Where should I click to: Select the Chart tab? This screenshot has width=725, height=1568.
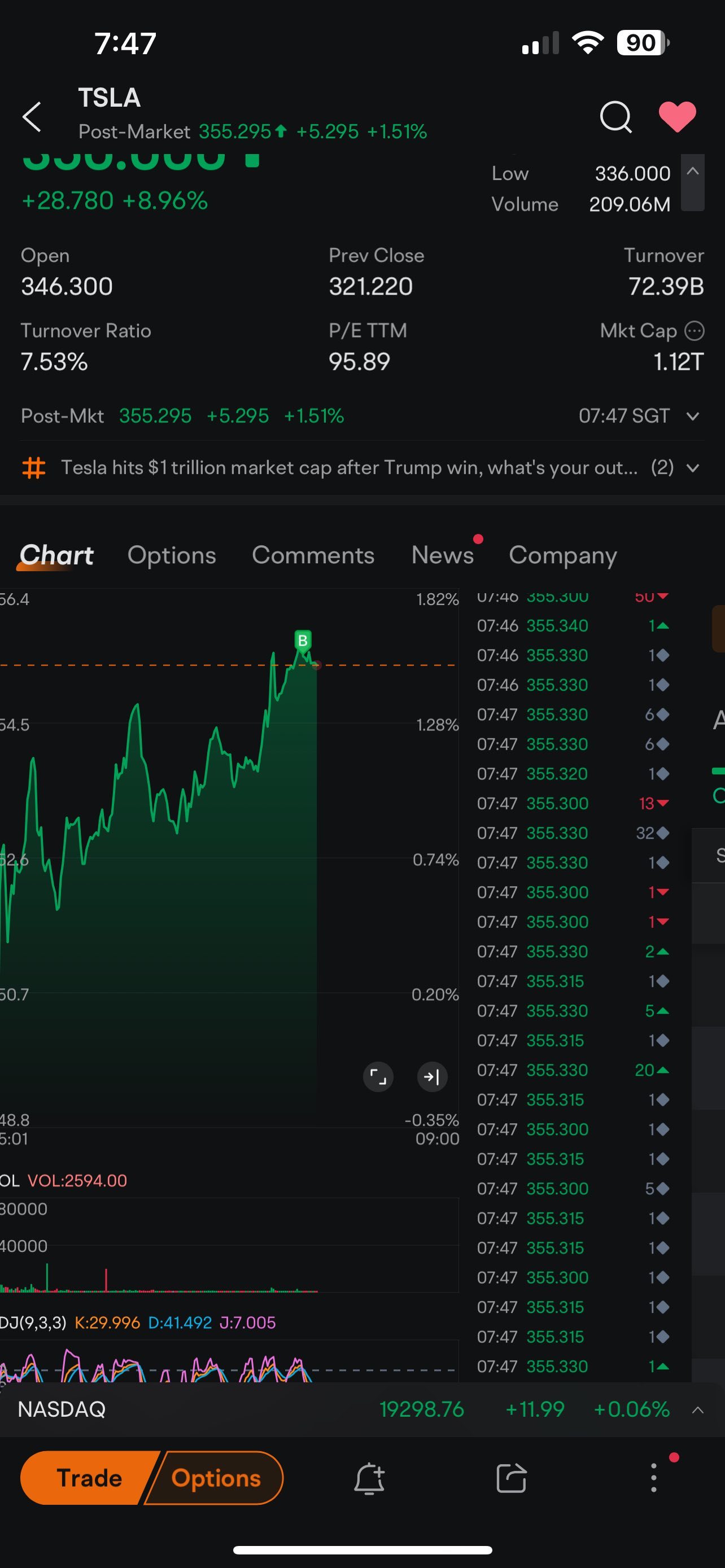tap(56, 555)
